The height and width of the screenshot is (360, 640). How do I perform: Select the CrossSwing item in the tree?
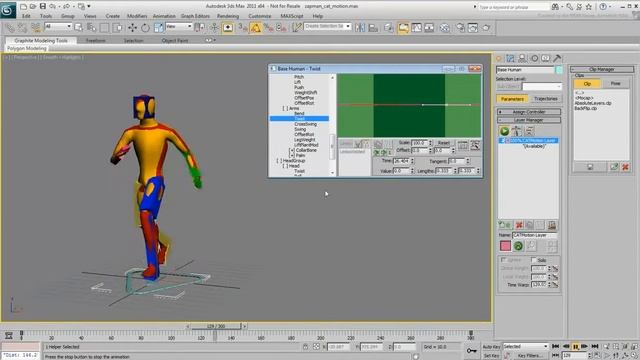point(305,124)
